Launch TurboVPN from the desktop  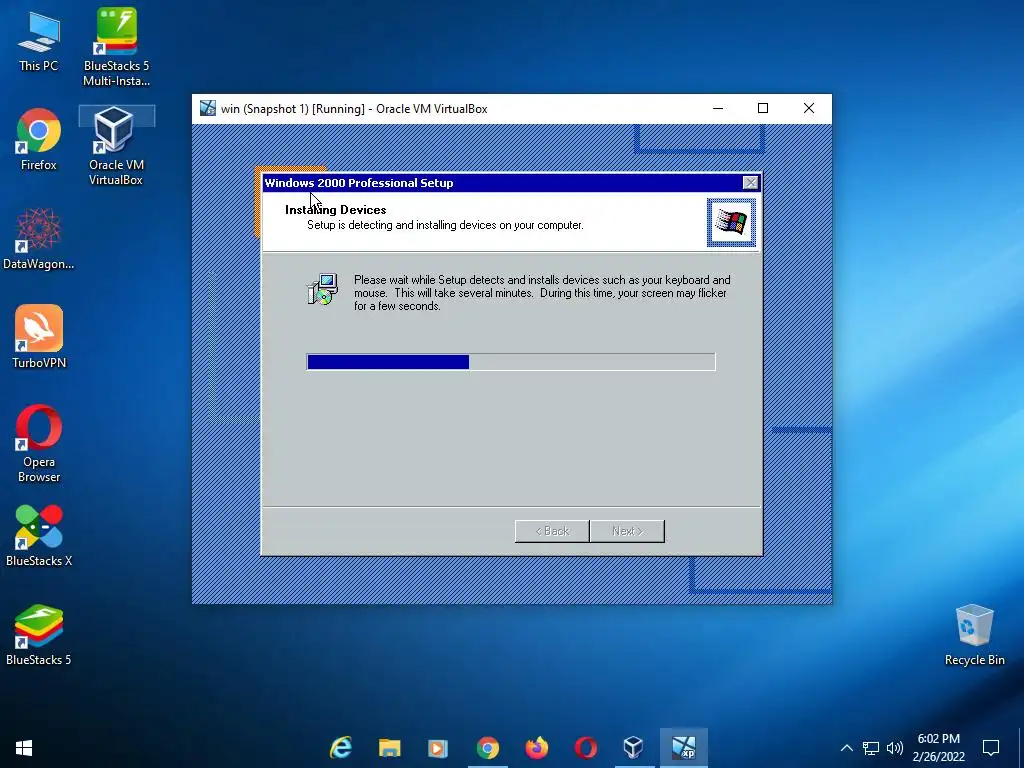tap(39, 337)
